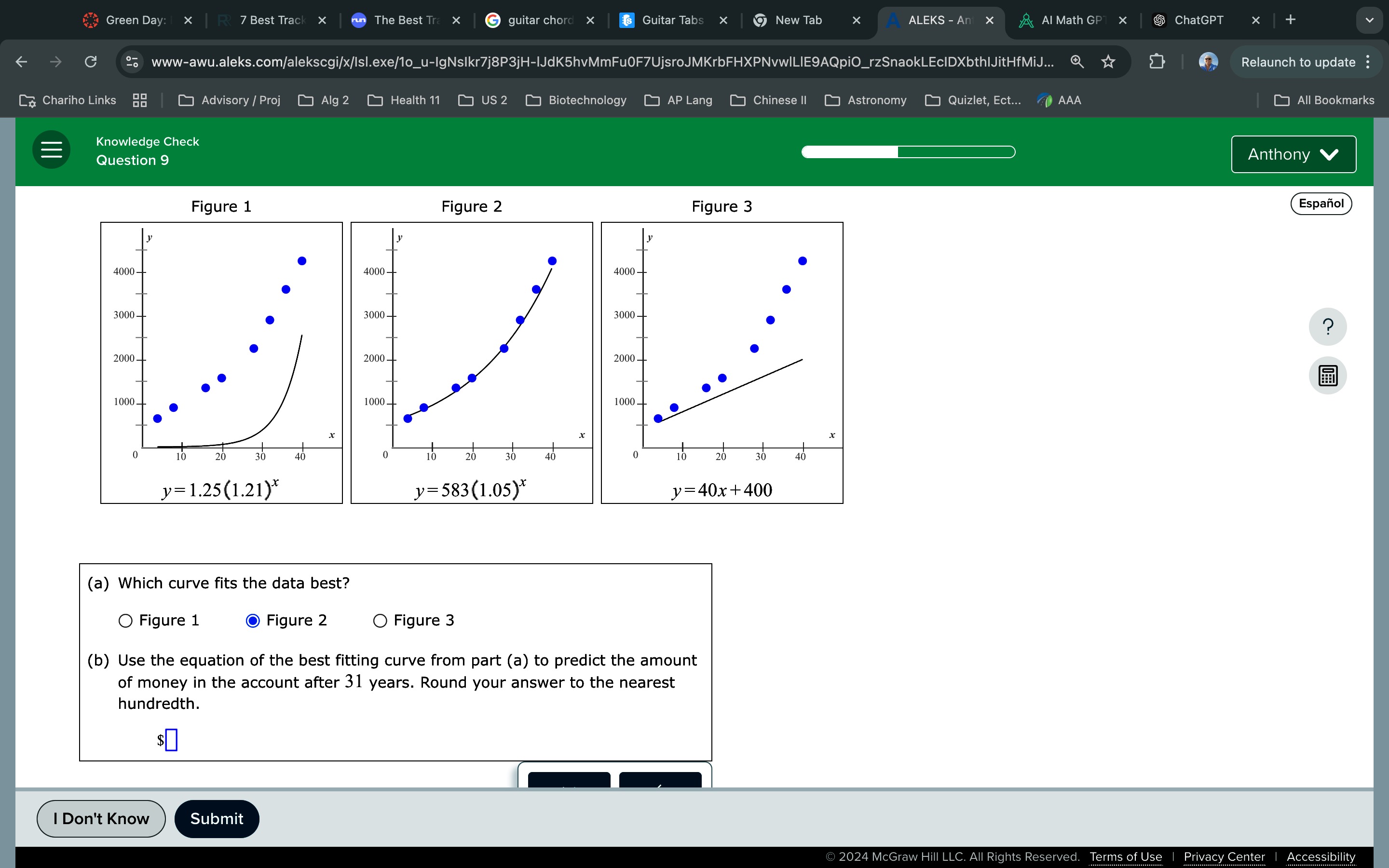View site information for aleks.com
This screenshot has width=1389, height=868.
[x=132, y=61]
